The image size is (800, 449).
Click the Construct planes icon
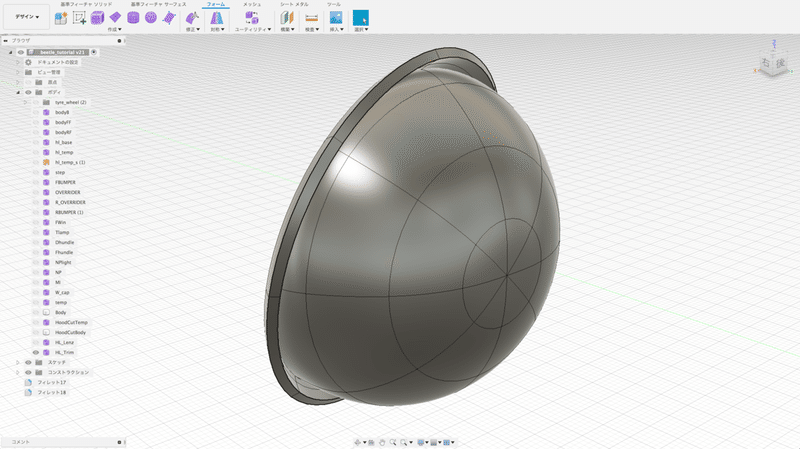[287, 18]
